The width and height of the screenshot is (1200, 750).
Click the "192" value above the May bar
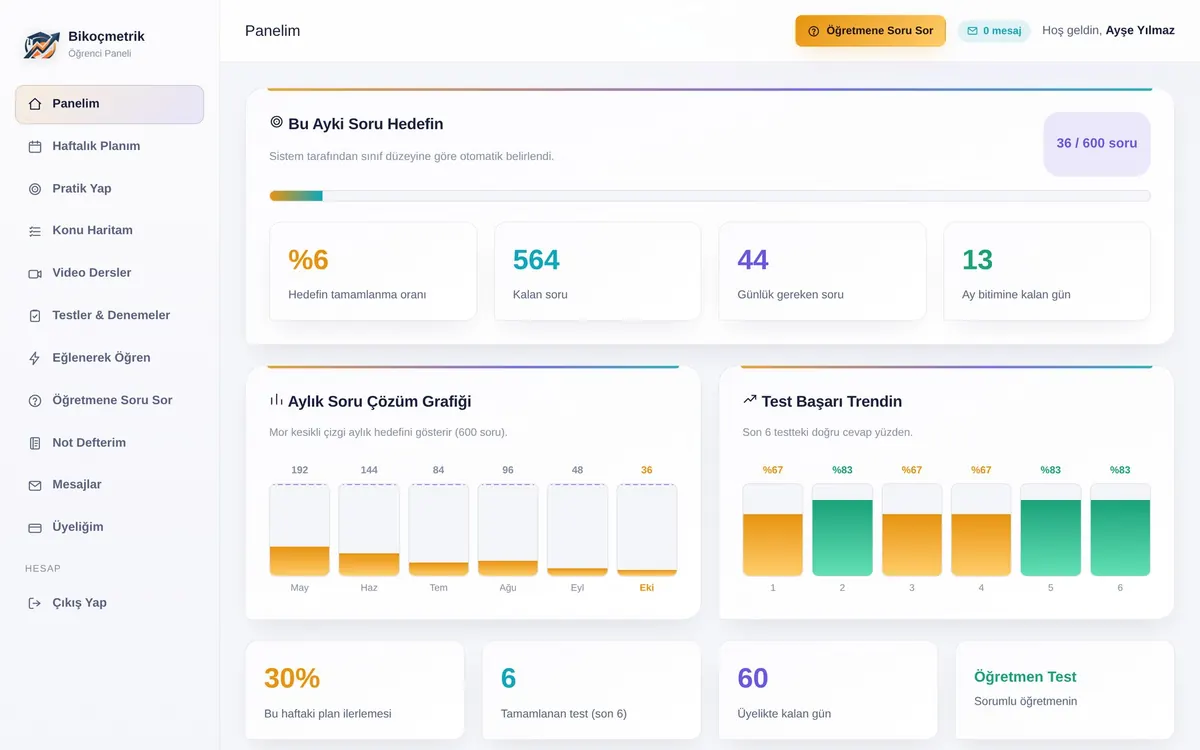point(300,470)
